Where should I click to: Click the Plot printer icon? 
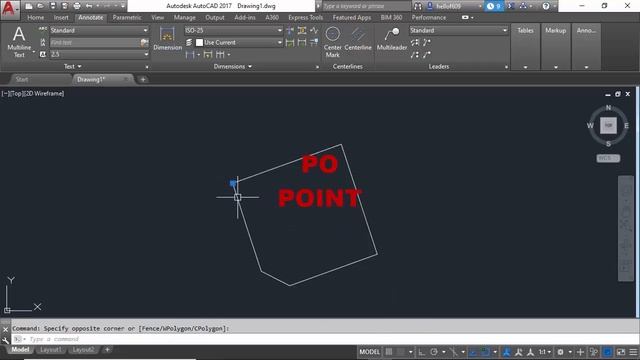pos(77,6)
